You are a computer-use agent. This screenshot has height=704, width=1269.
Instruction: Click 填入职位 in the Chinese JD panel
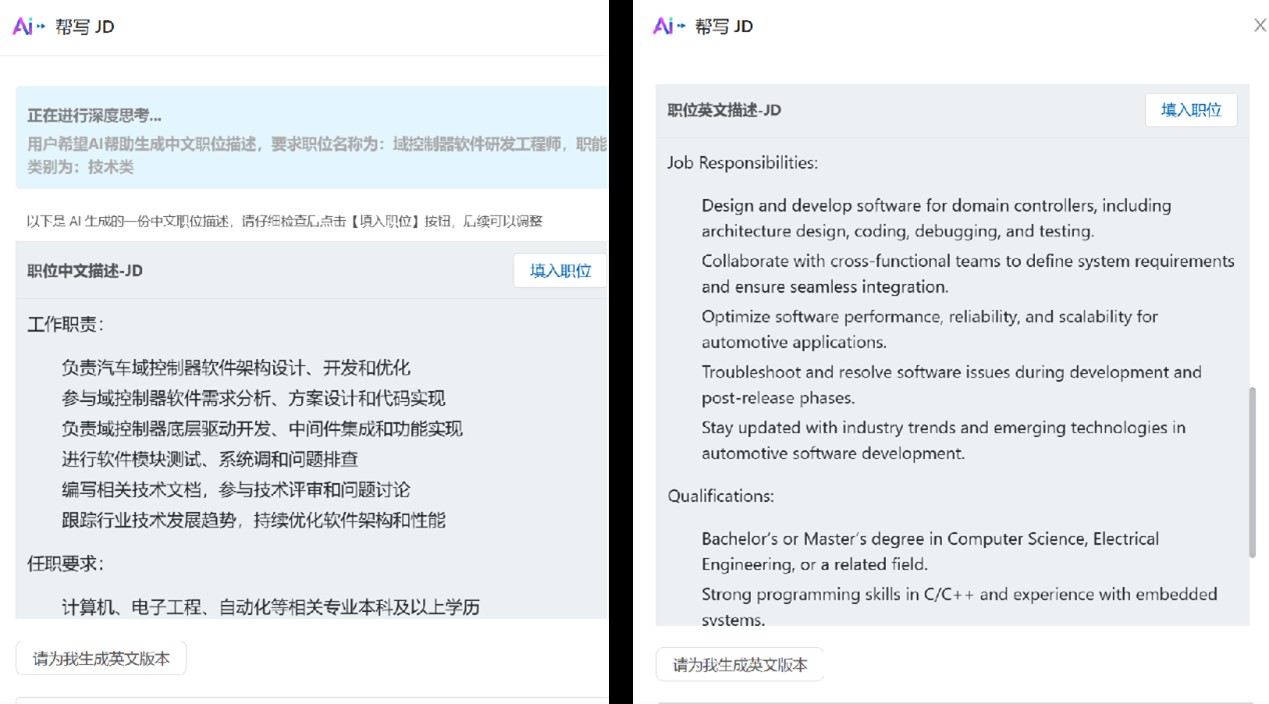(x=559, y=270)
